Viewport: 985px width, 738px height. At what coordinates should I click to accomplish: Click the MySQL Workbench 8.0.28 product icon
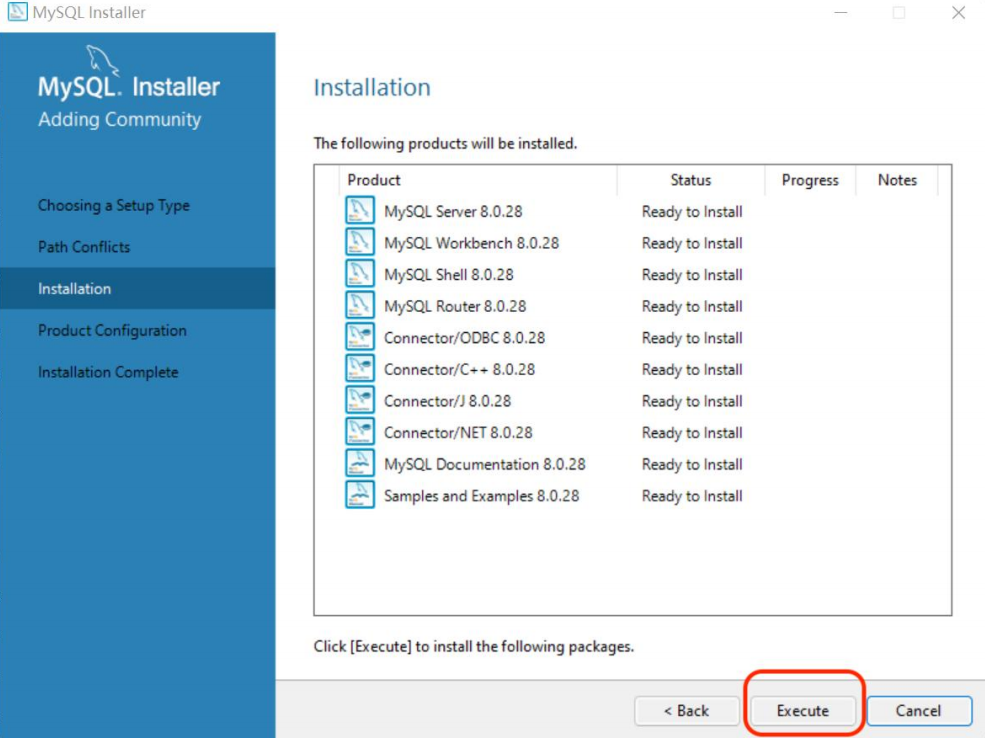tap(360, 242)
